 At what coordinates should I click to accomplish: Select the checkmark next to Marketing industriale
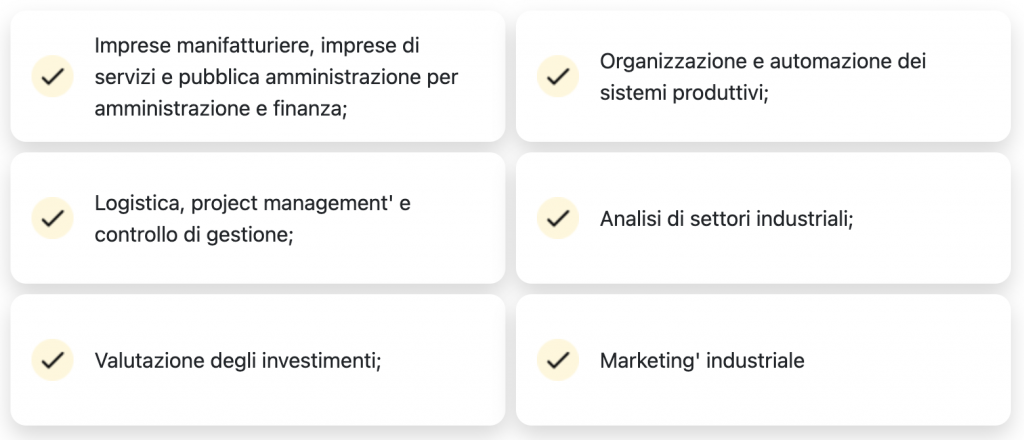pos(558,360)
